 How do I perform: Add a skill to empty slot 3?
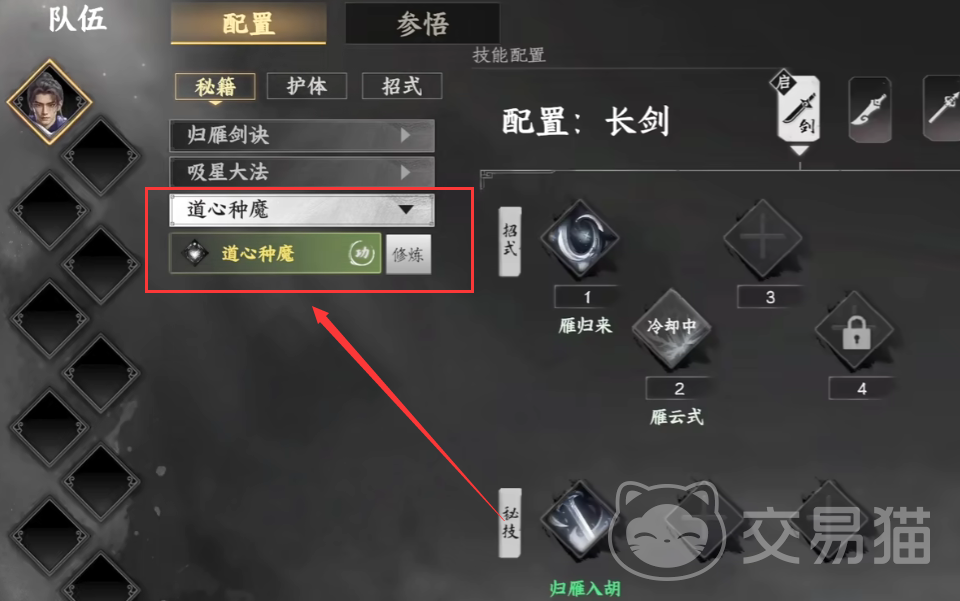pos(762,238)
